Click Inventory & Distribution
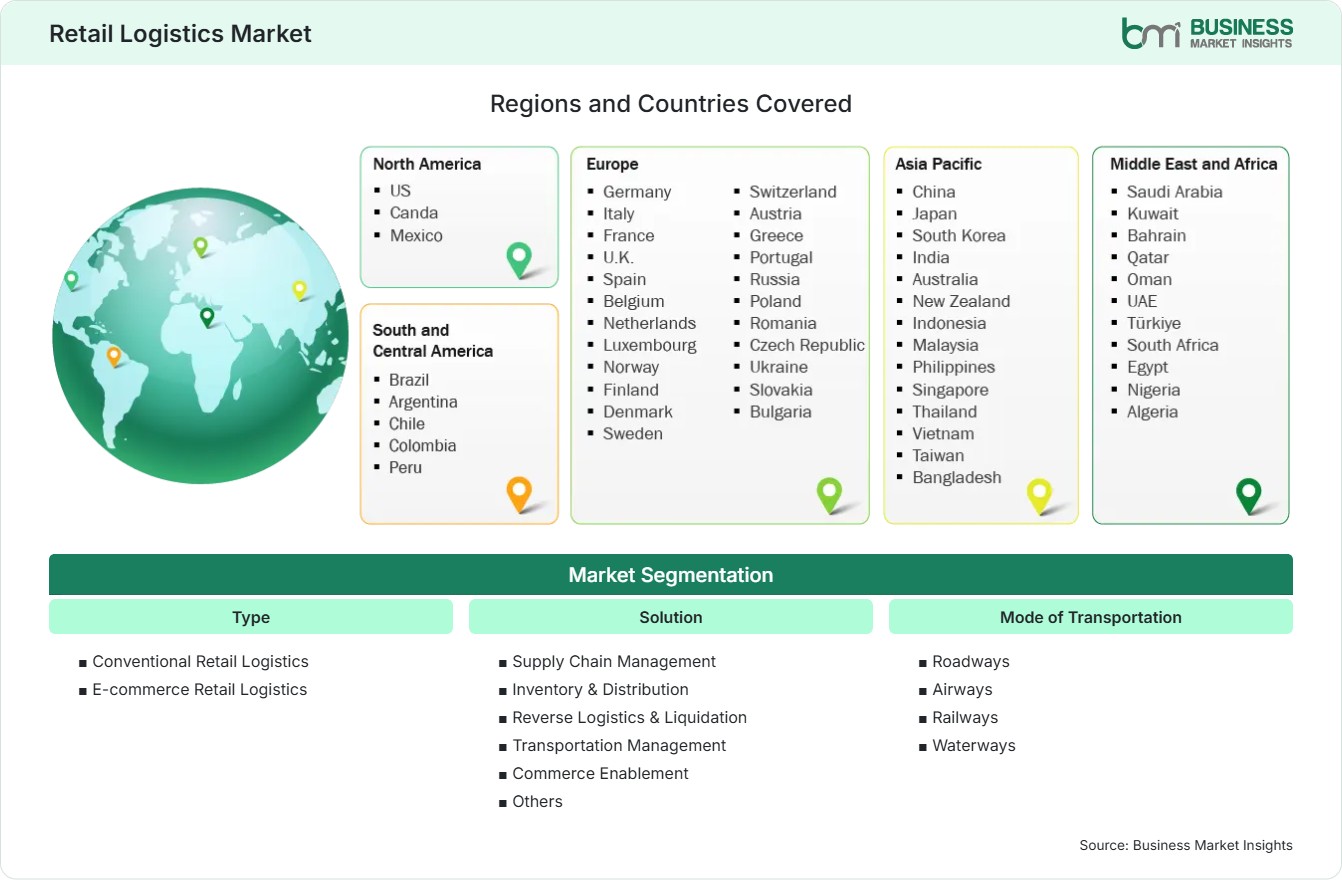 600,689
